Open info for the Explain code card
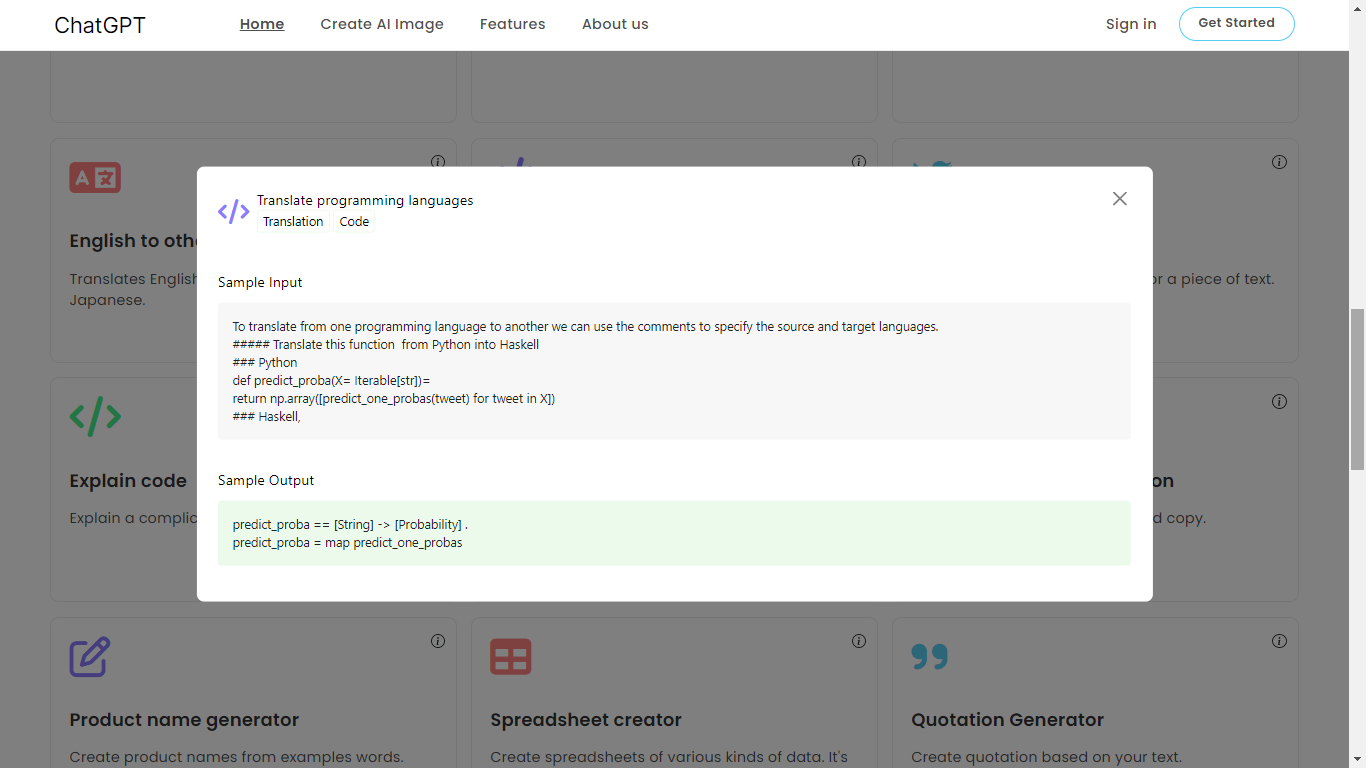 click(x=437, y=401)
